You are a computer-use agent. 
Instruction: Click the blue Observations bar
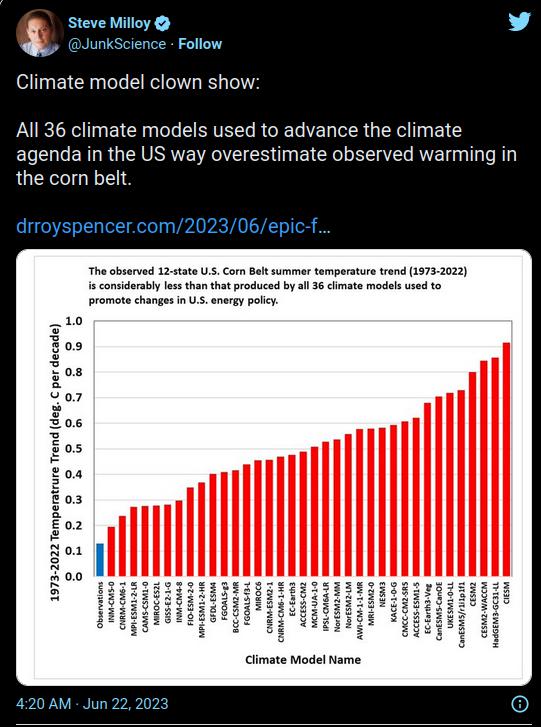[x=100, y=560]
